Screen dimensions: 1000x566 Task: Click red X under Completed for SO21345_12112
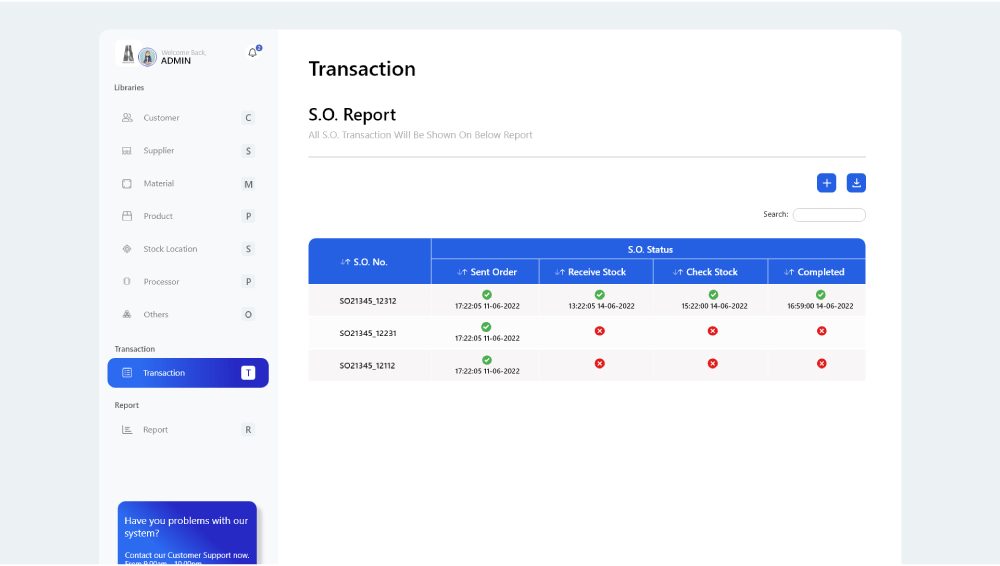(821, 364)
